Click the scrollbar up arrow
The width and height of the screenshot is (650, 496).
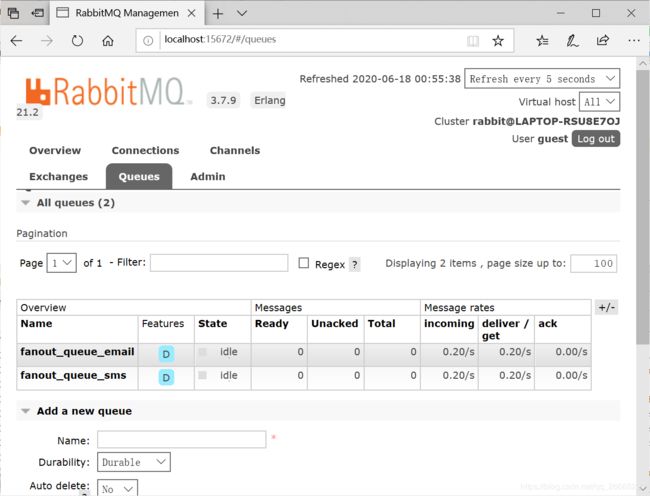coord(643,63)
